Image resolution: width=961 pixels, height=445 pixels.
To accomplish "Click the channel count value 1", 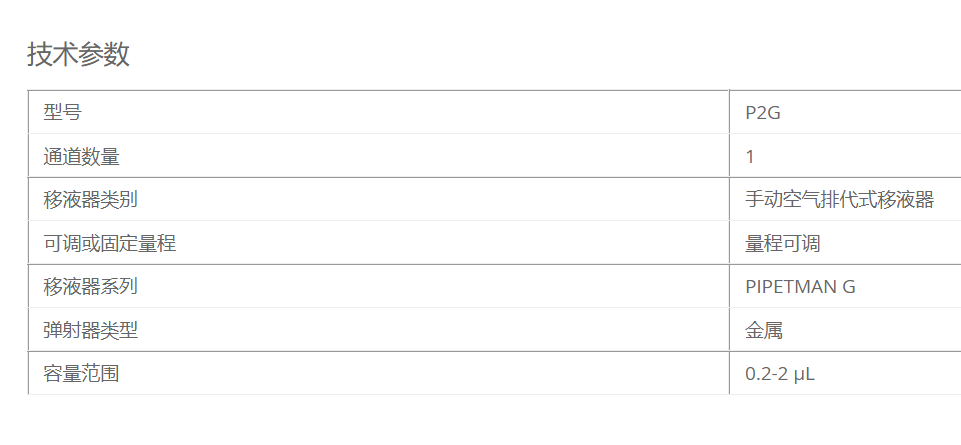I will pyautogui.click(x=750, y=157).
